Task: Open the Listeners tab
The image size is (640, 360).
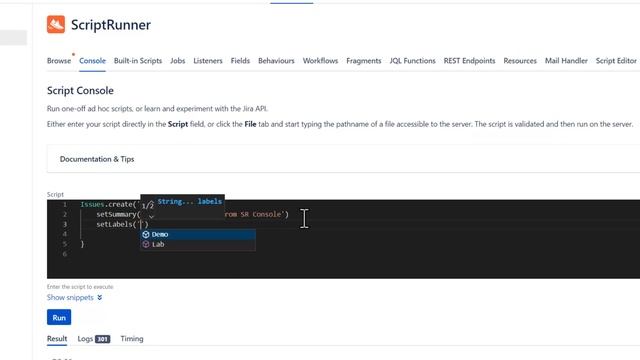Action: [208, 61]
